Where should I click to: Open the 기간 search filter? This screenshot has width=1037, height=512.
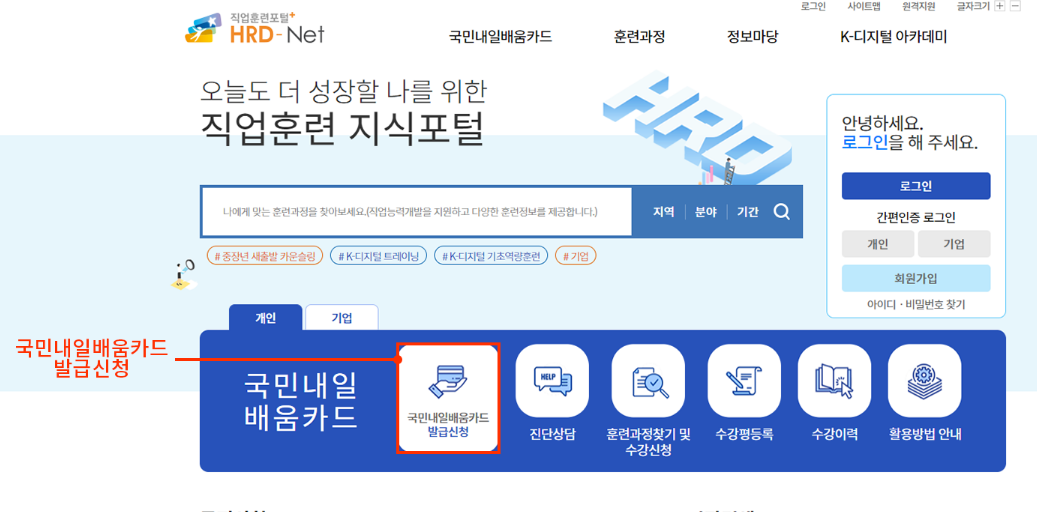748,212
